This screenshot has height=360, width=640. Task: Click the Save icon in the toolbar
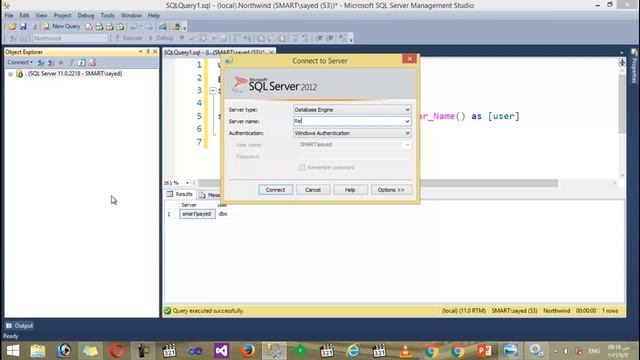[x=23, y=27]
